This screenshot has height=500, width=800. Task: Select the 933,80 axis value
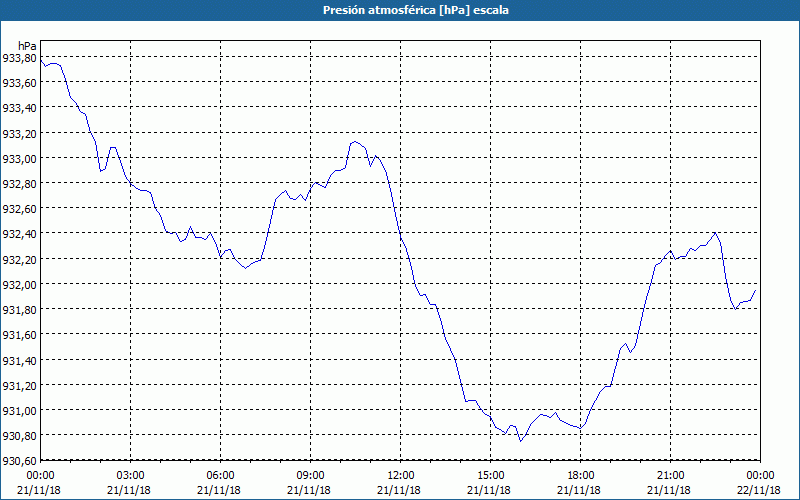(18, 58)
